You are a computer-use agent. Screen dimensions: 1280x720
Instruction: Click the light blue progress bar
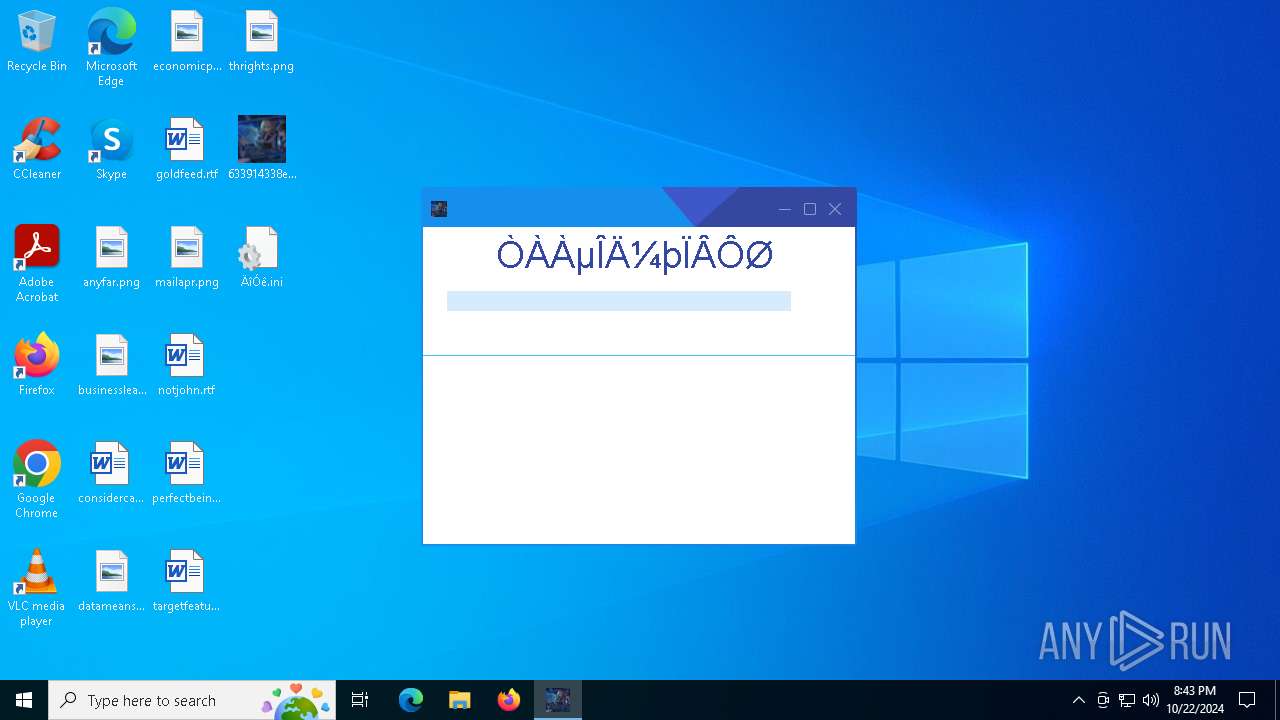click(x=619, y=301)
